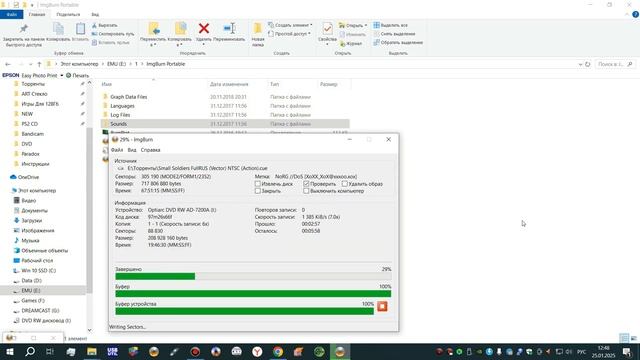
Task: Click the Complete (Завершено) 29% progress bar
Action: (253, 276)
